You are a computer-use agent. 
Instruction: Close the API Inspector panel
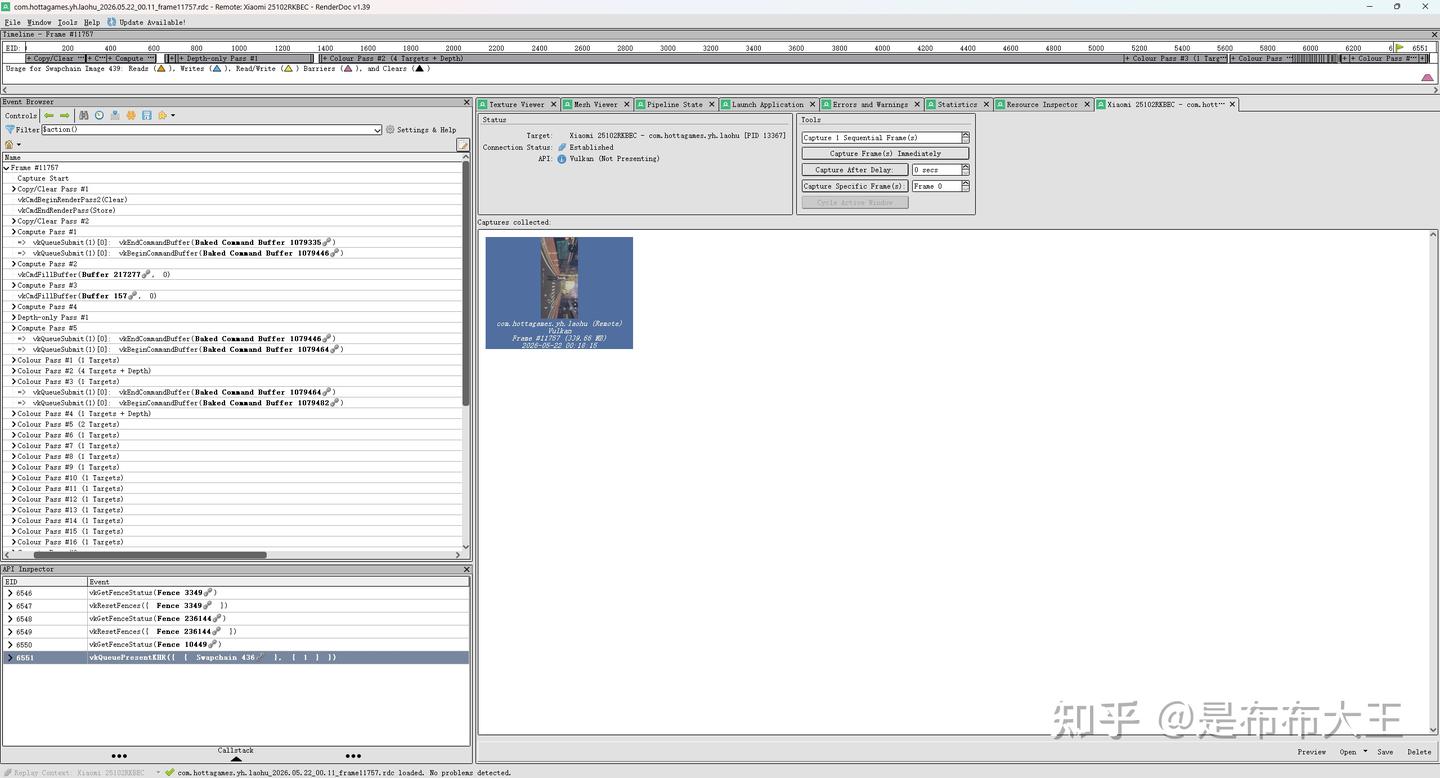[466, 569]
